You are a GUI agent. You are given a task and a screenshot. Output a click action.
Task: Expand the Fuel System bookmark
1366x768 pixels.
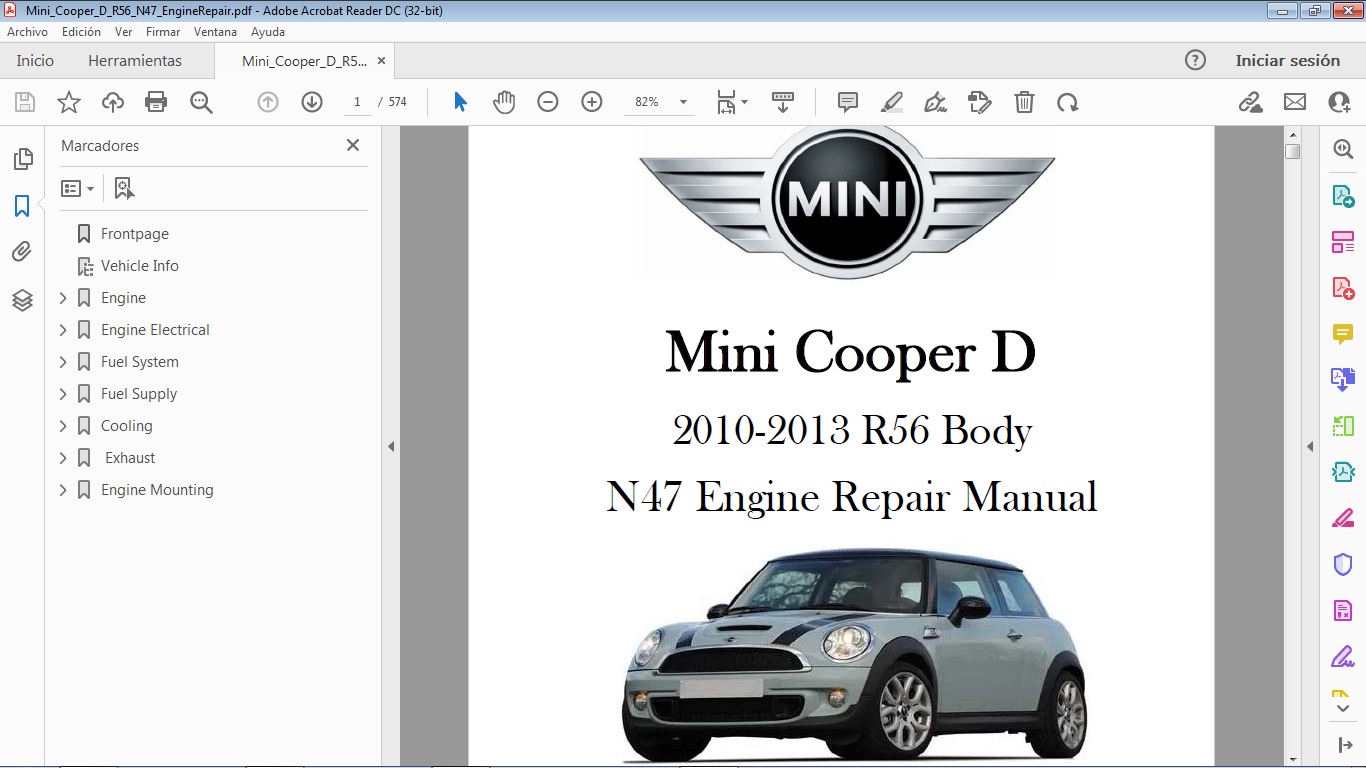click(63, 361)
